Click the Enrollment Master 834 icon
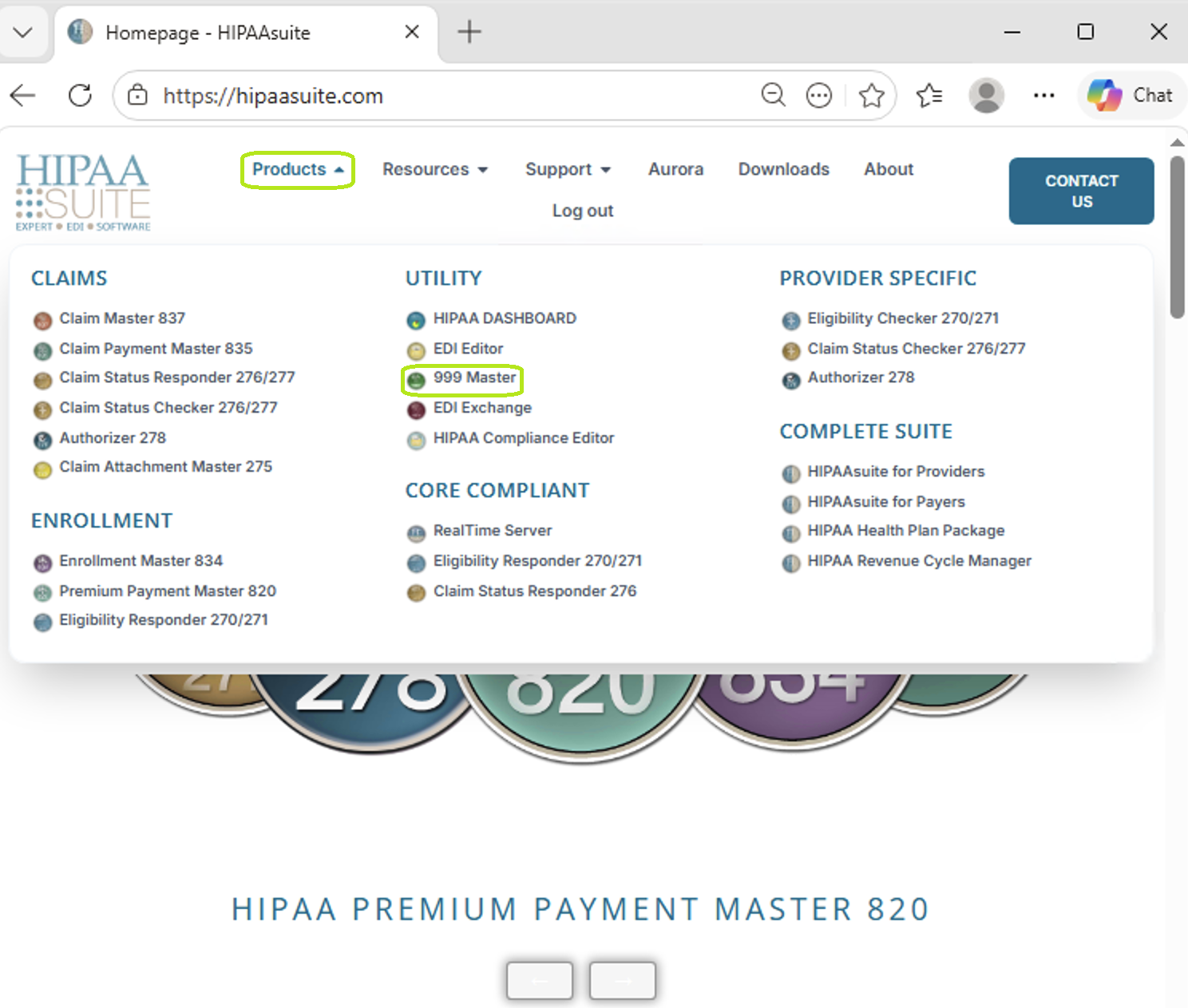The image size is (1188, 1008). pos(42,563)
